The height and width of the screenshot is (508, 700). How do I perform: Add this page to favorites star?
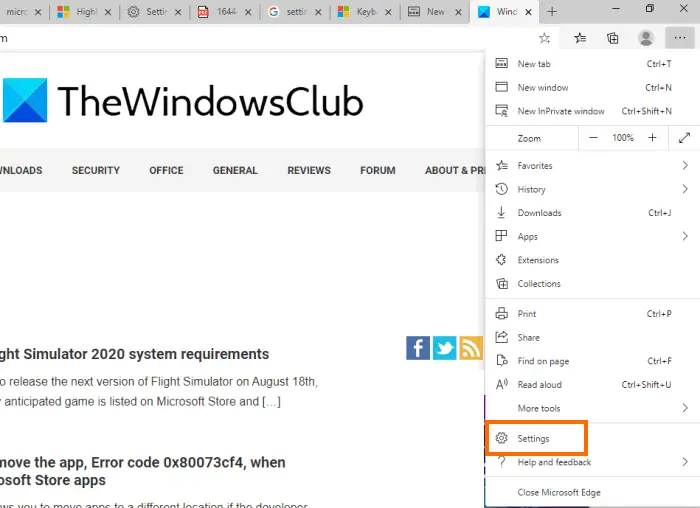point(544,38)
